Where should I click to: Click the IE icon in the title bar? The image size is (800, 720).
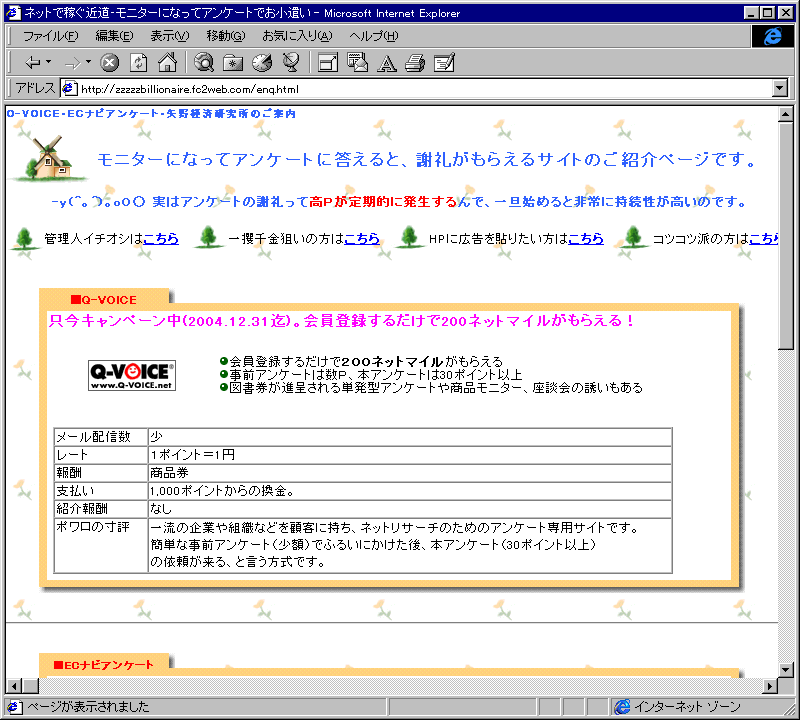pyautogui.click(x=13, y=12)
